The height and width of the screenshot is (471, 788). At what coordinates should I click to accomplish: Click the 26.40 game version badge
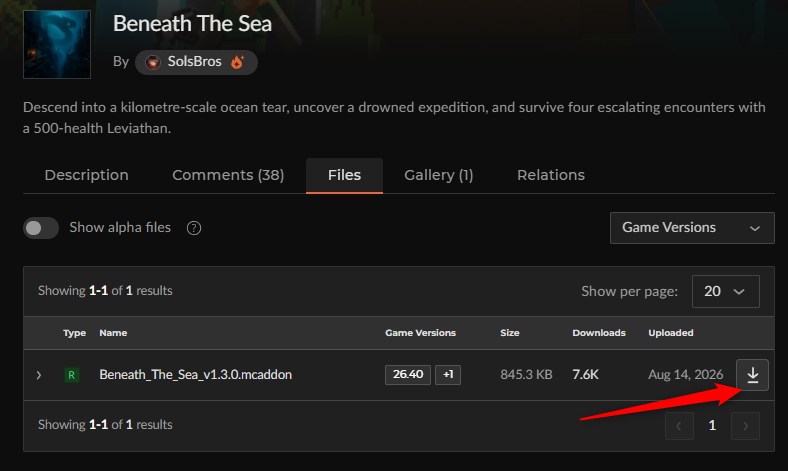tap(408, 374)
